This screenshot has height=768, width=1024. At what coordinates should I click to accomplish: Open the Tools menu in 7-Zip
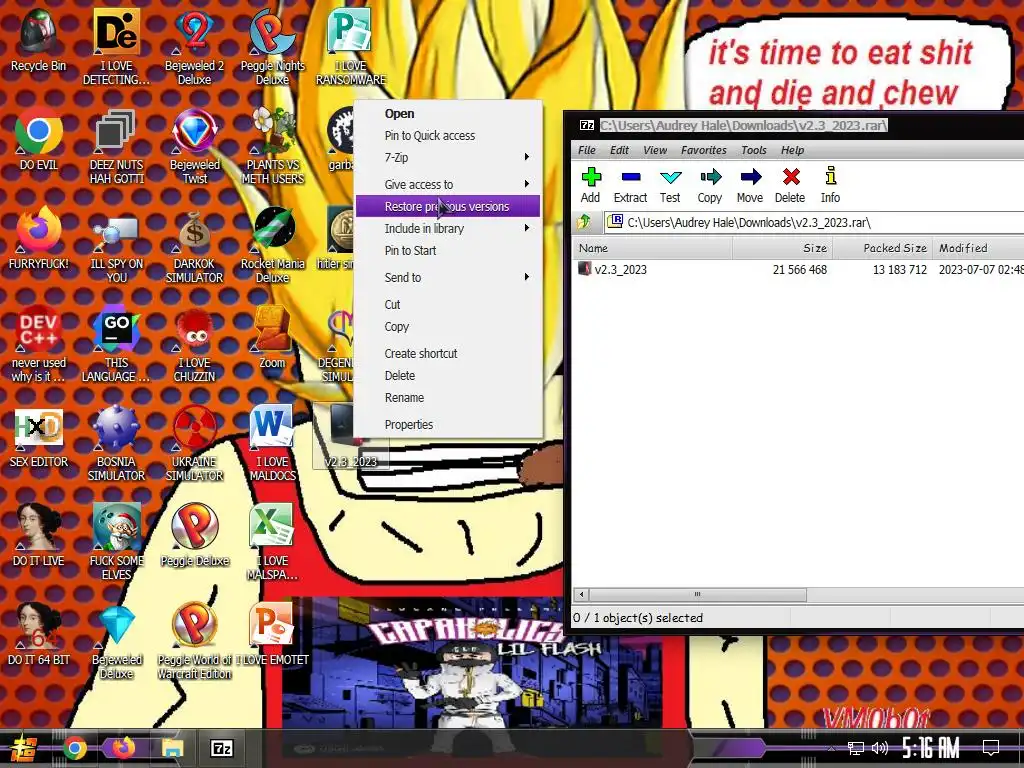tap(754, 150)
